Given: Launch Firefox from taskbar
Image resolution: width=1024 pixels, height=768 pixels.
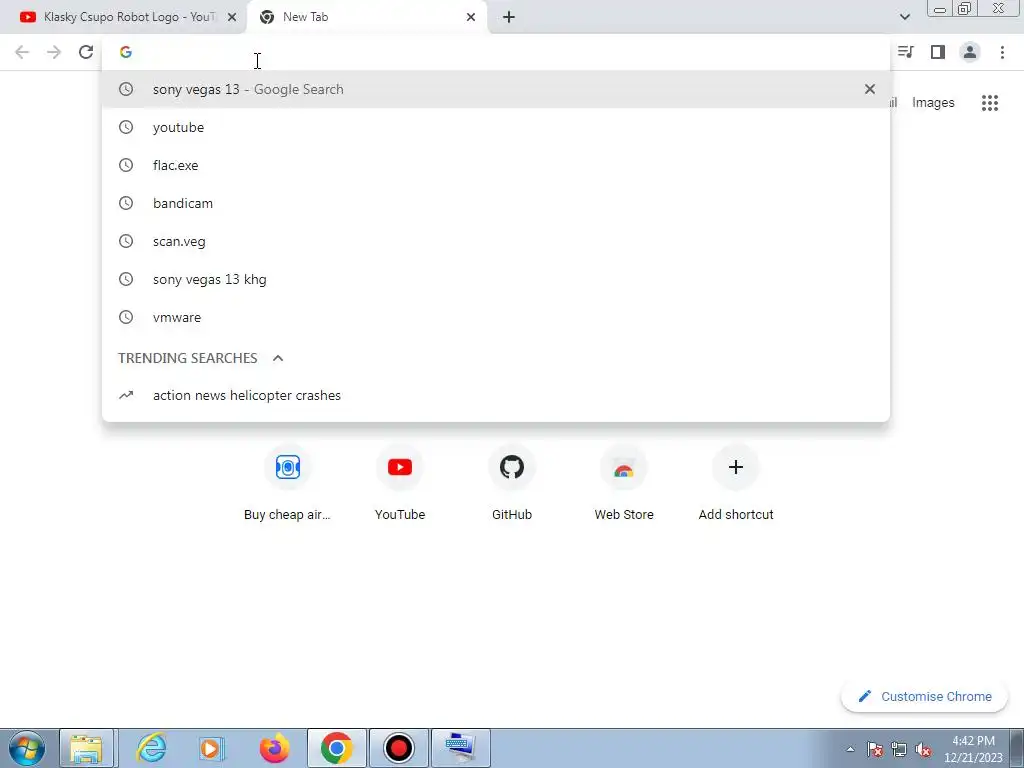Looking at the screenshot, I should click(x=274, y=748).
